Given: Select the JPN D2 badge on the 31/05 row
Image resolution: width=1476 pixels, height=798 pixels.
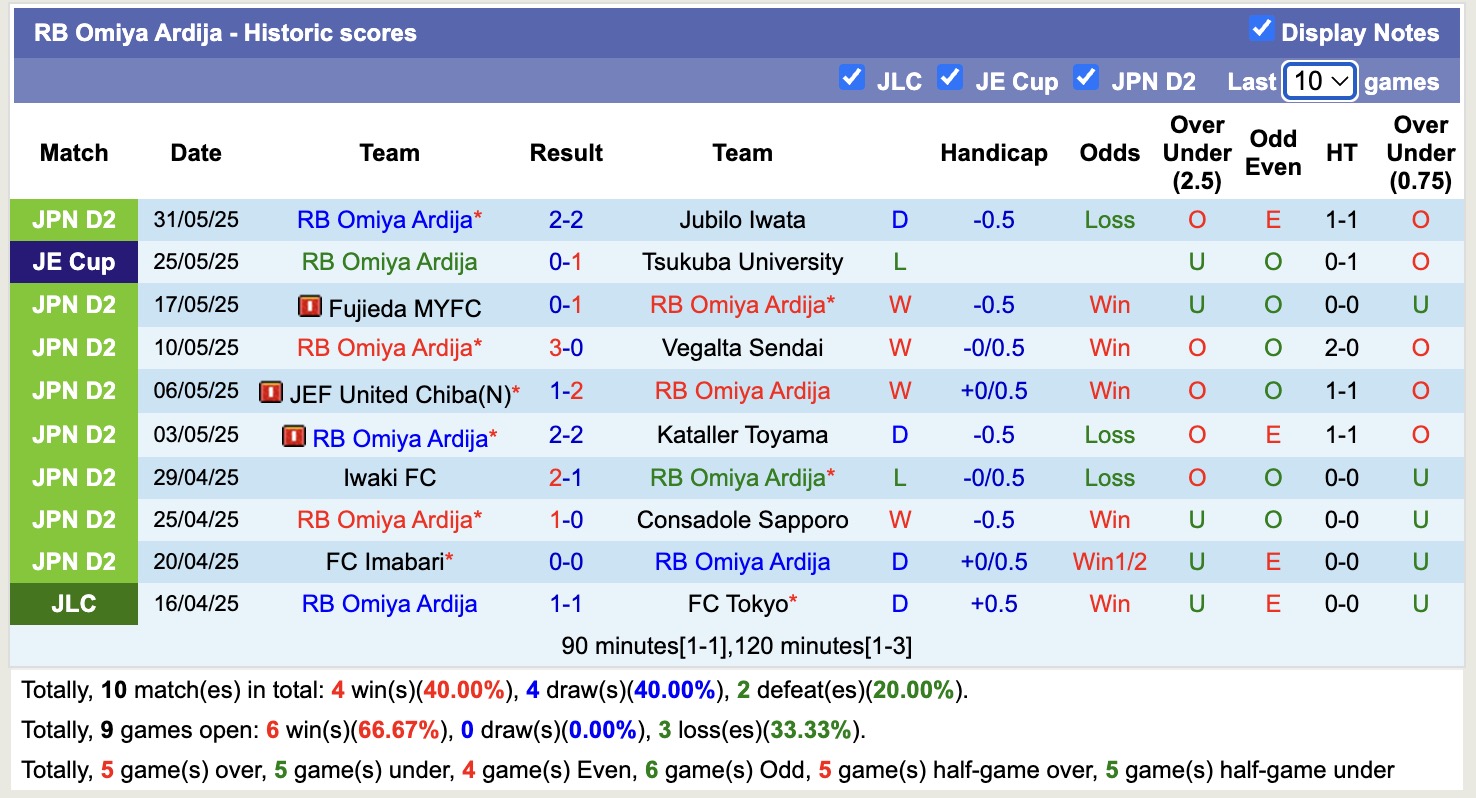Looking at the screenshot, I should coord(73,219).
